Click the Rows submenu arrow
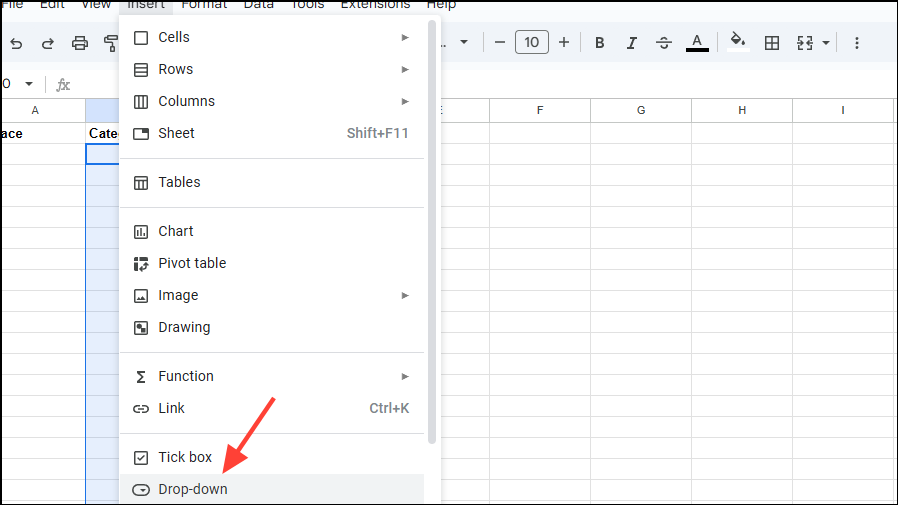This screenshot has height=505, width=898. (405, 69)
